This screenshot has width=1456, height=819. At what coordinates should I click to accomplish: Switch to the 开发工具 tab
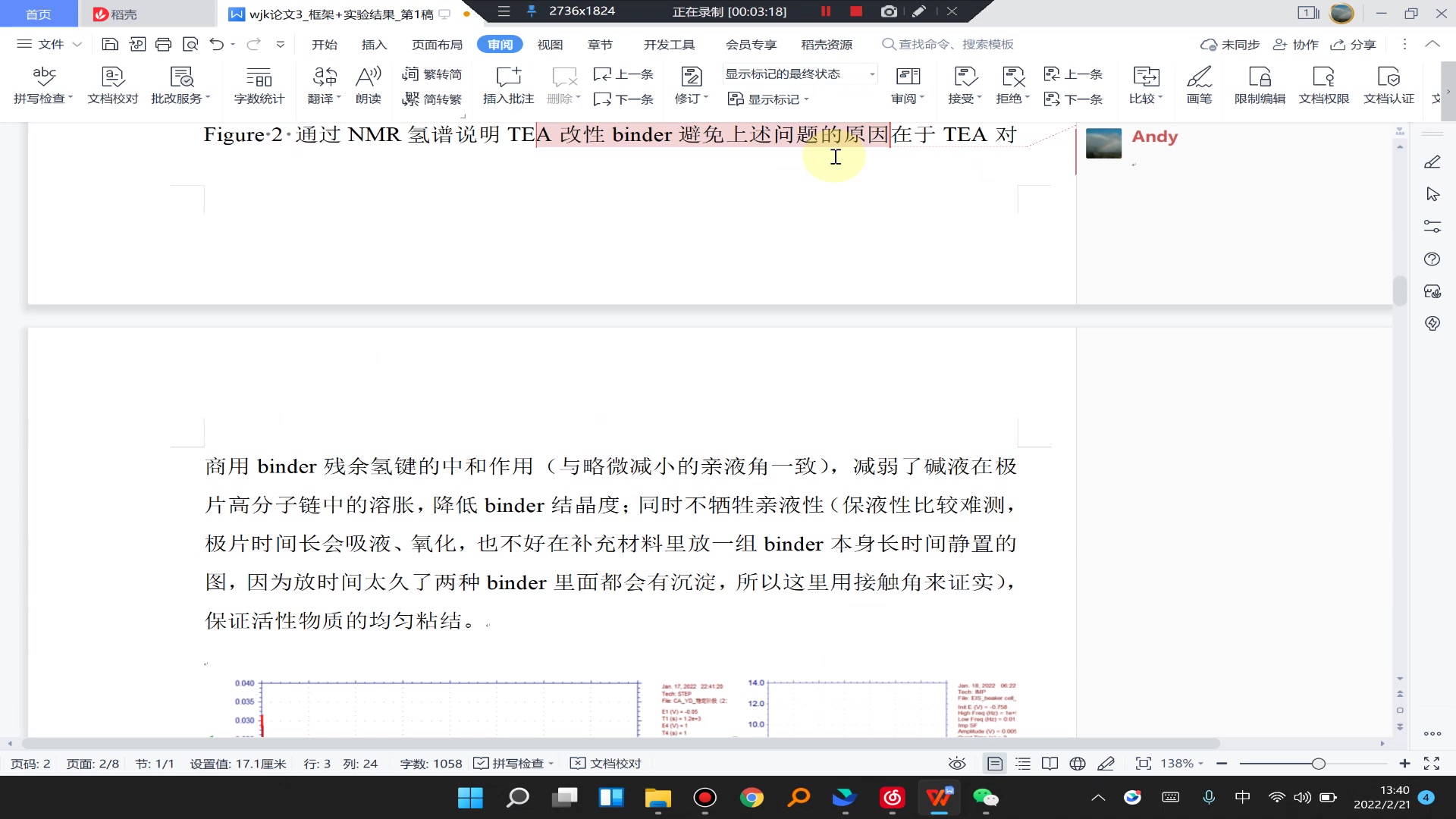(669, 45)
